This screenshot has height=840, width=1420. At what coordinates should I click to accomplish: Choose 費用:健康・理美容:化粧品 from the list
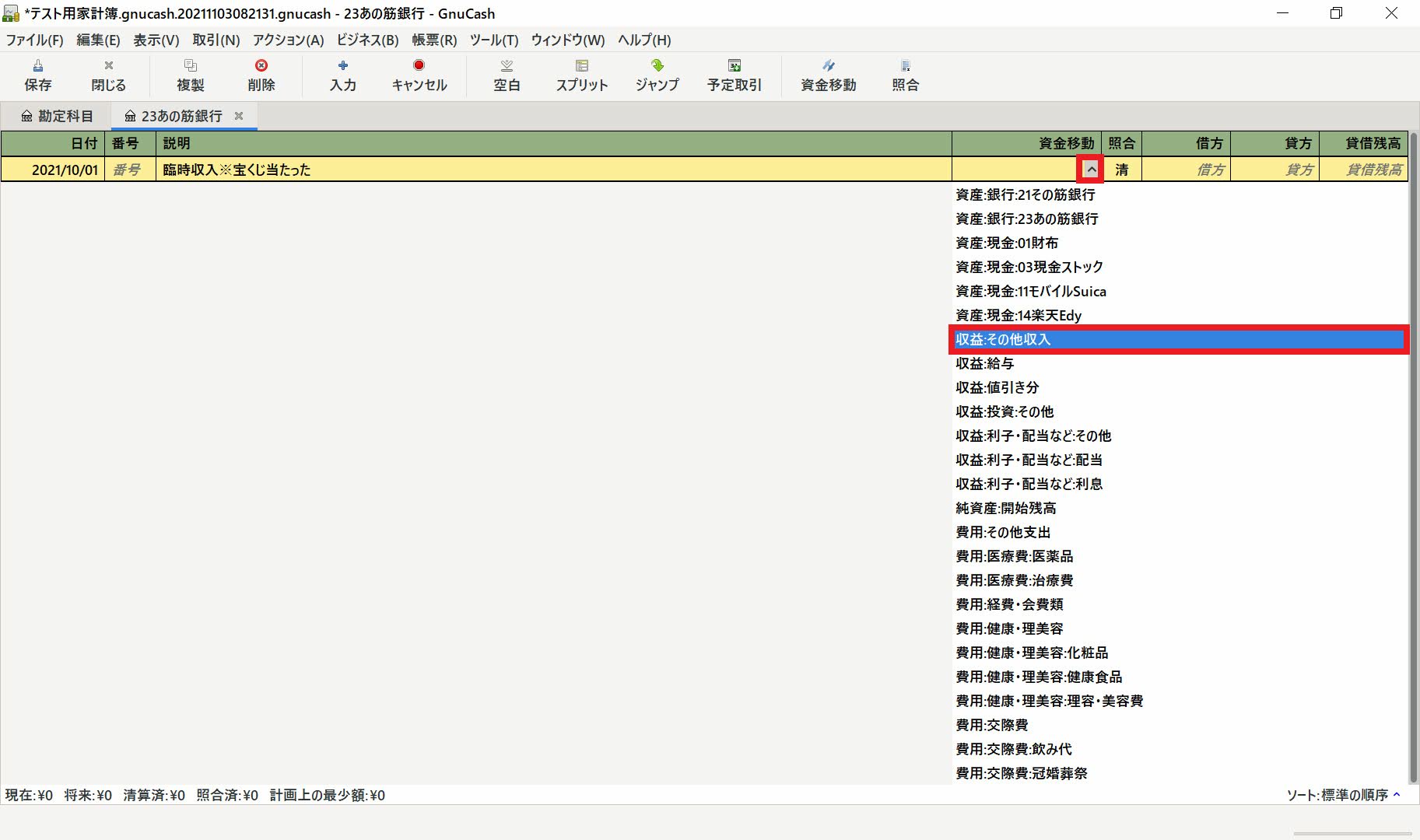[x=1180, y=653]
